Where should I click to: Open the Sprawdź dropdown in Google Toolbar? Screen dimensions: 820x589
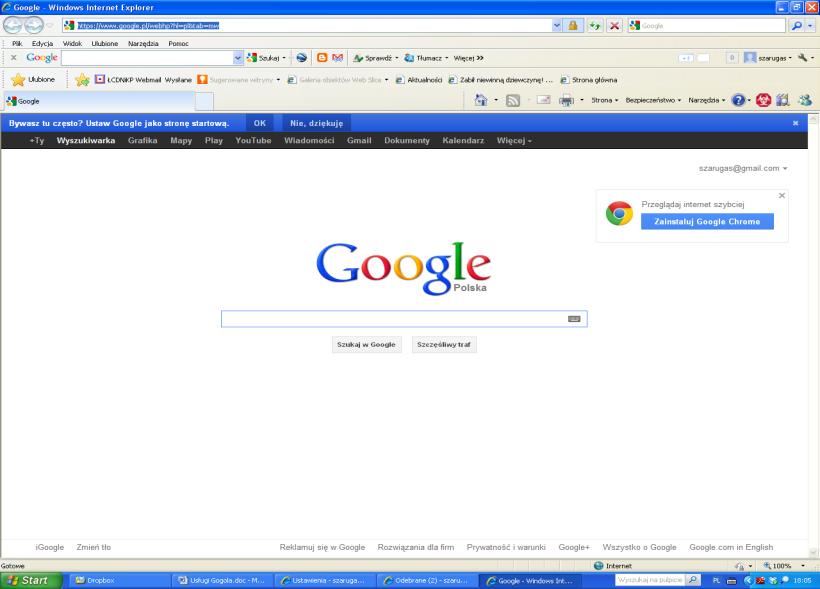coord(396,58)
